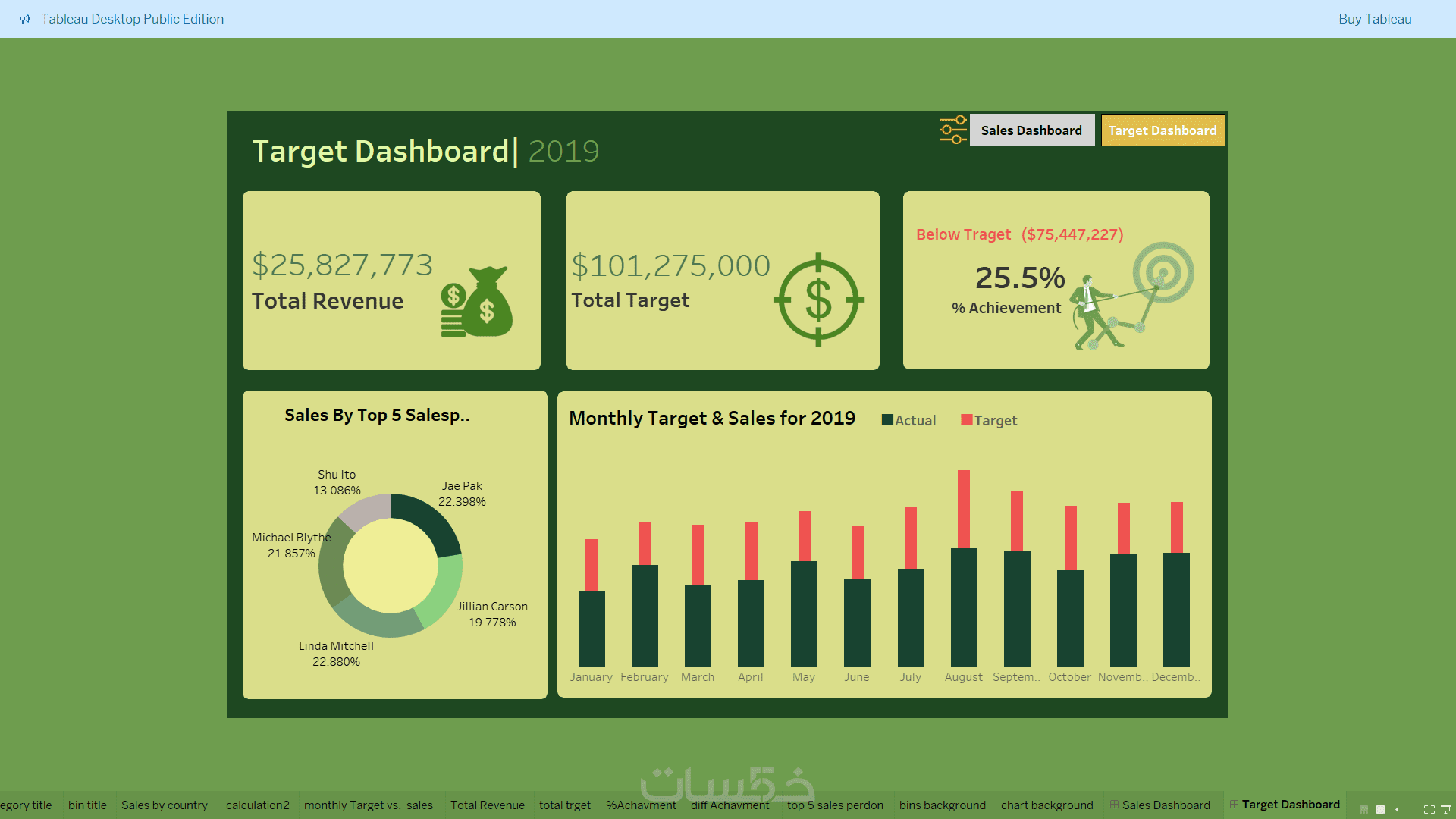Click the Target Dashboard navigation button
Image resolution: width=1456 pixels, height=819 pixels.
[1163, 130]
